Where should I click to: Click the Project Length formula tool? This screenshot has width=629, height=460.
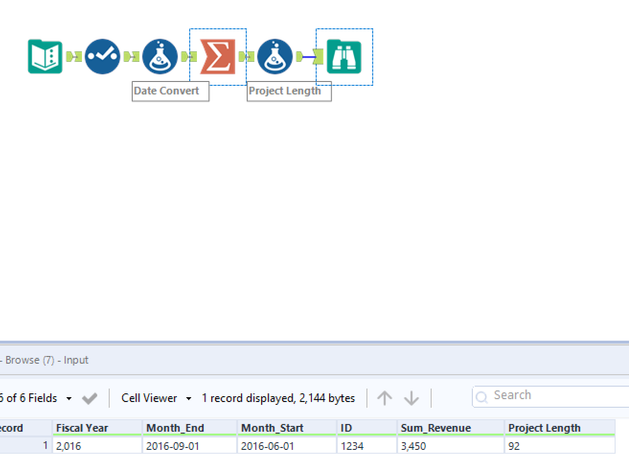pyautogui.click(x=275, y=57)
